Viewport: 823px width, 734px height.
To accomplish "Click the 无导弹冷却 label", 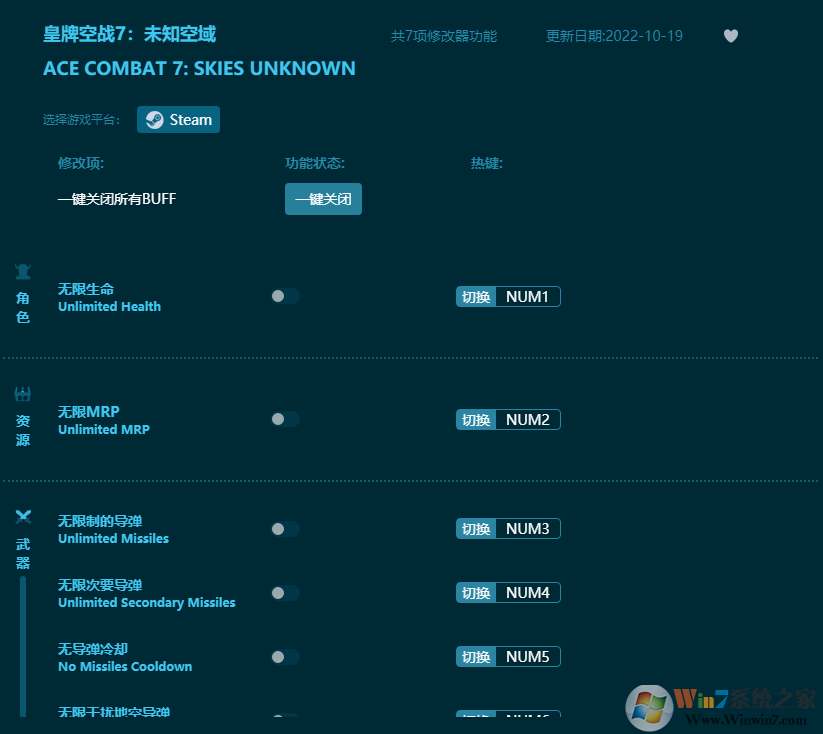I will click(93, 649).
